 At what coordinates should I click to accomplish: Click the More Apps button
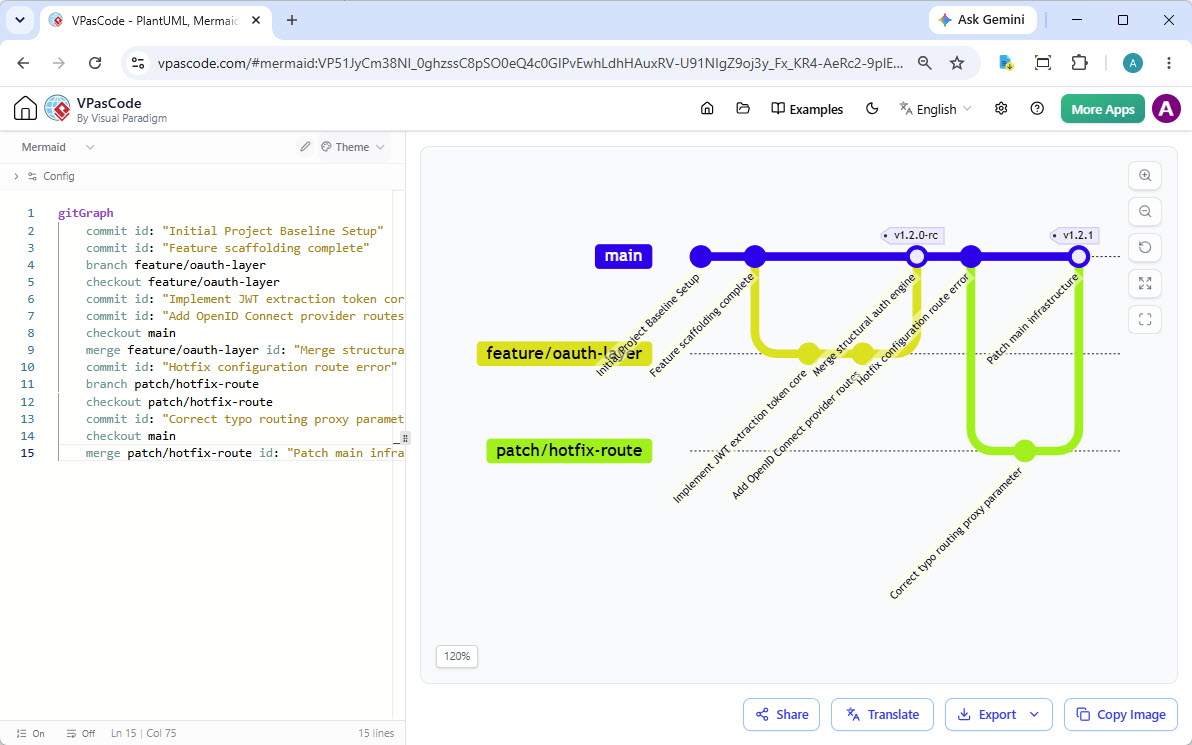point(1102,109)
